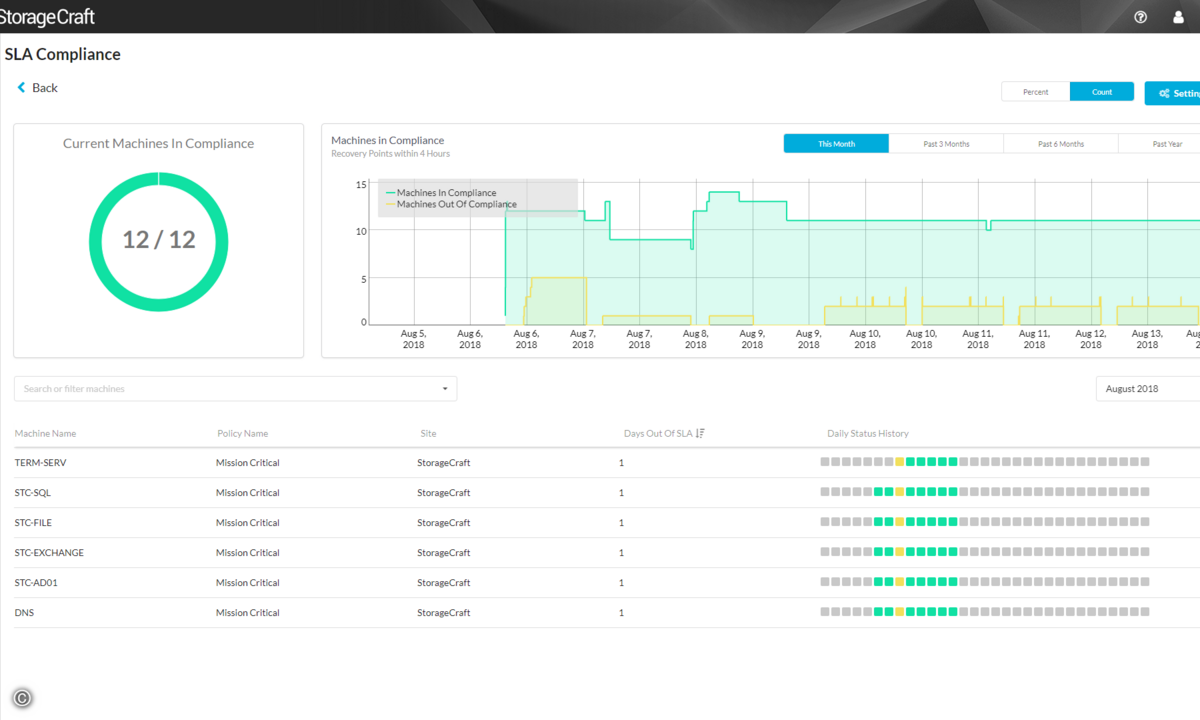Click the 12 / 12 compliance donut chart
This screenshot has width=1200, height=720.
pos(159,241)
